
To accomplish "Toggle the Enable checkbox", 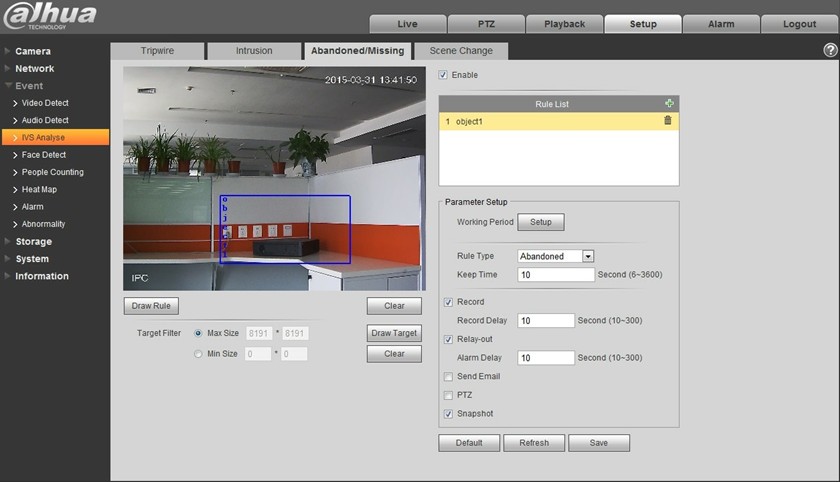I will [444, 75].
